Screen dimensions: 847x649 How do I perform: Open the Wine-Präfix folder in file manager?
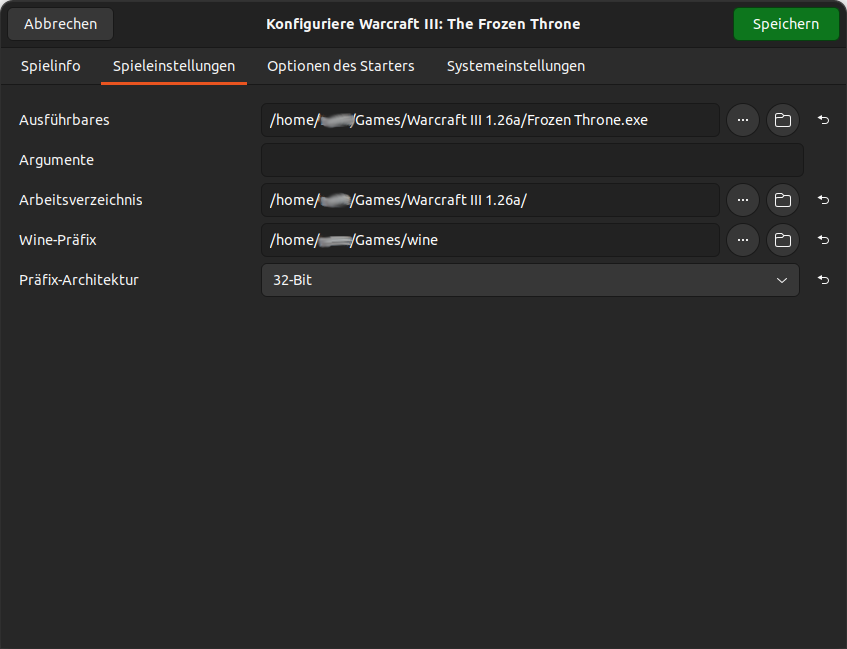tap(783, 240)
